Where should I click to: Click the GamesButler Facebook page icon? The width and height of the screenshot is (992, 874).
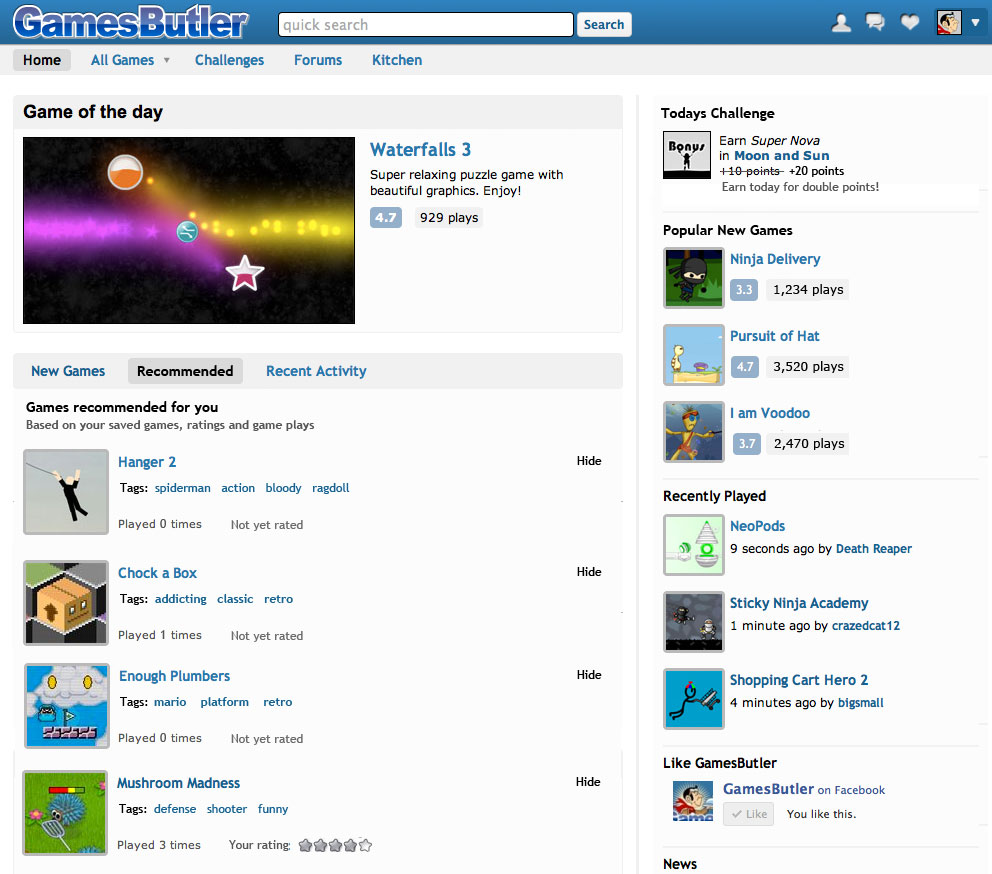(x=693, y=801)
